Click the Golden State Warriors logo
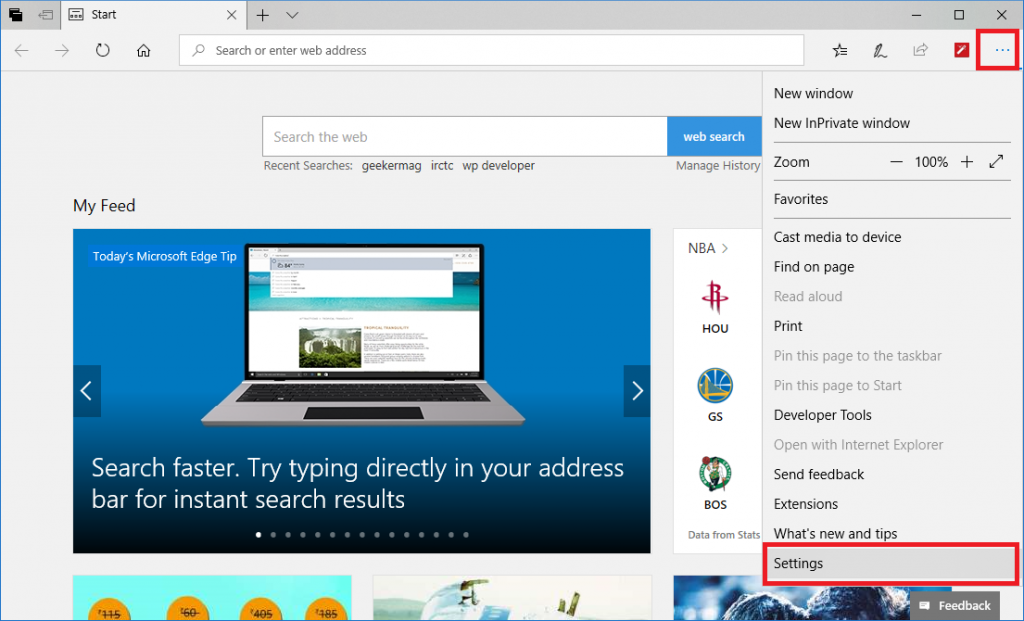Image resolution: width=1024 pixels, height=621 pixels. [714, 385]
